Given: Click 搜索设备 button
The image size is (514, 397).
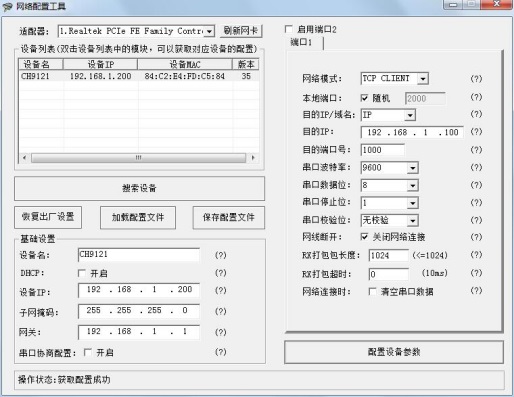Looking at the screenshot, I should pyautogui.click(x=139, y=188).
